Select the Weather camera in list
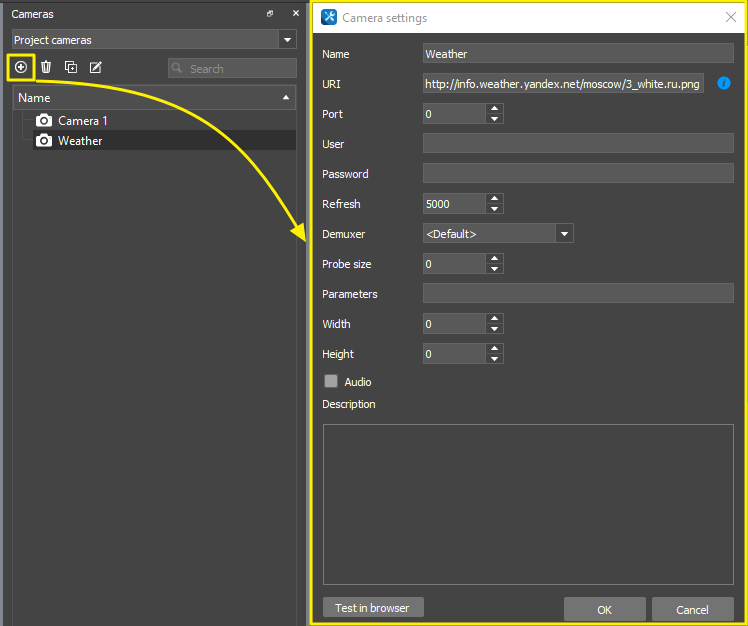This screenshot has width=748, height=626. tap(80, 141)
